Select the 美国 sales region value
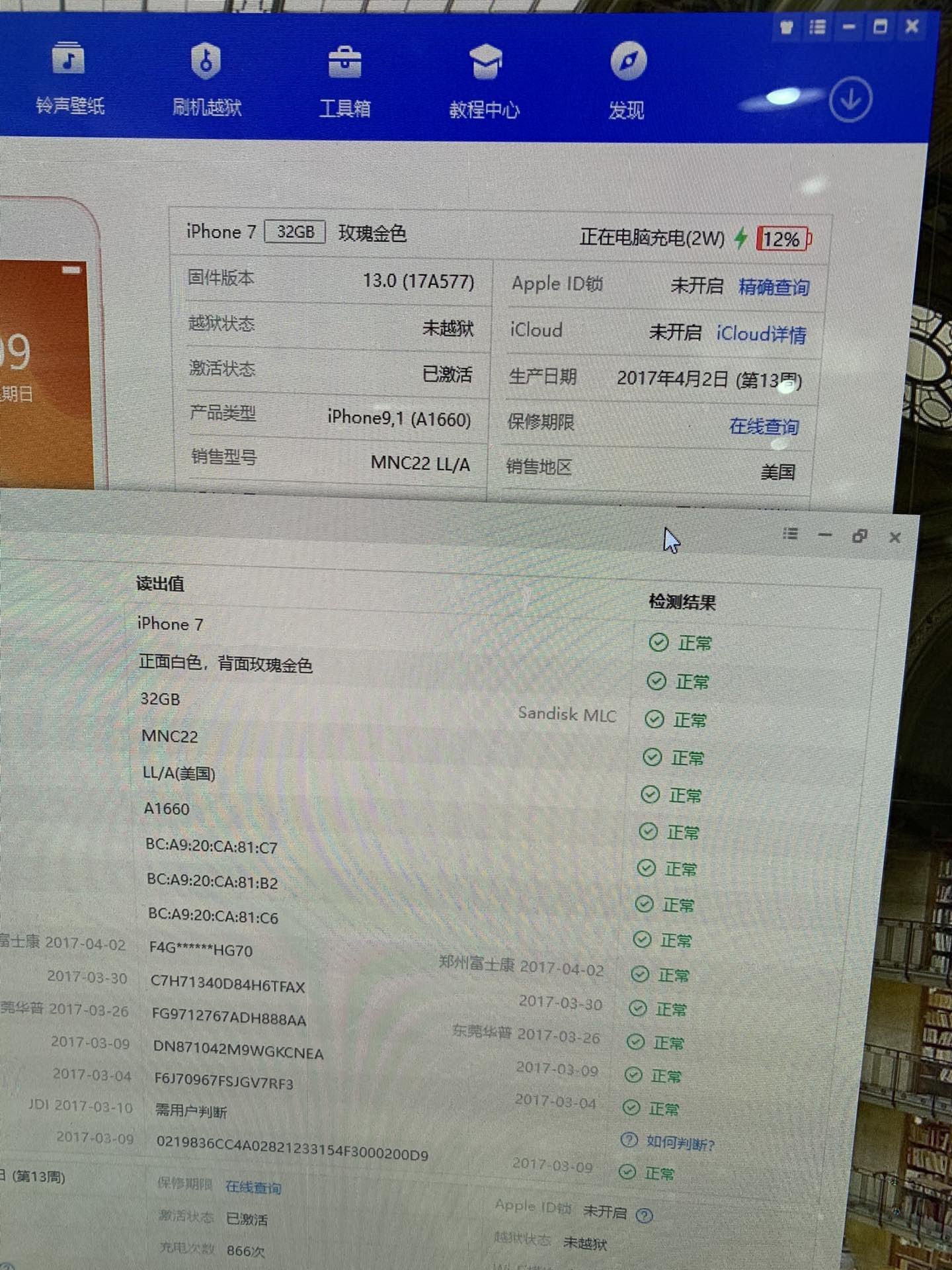 click(x=777, y=472)
